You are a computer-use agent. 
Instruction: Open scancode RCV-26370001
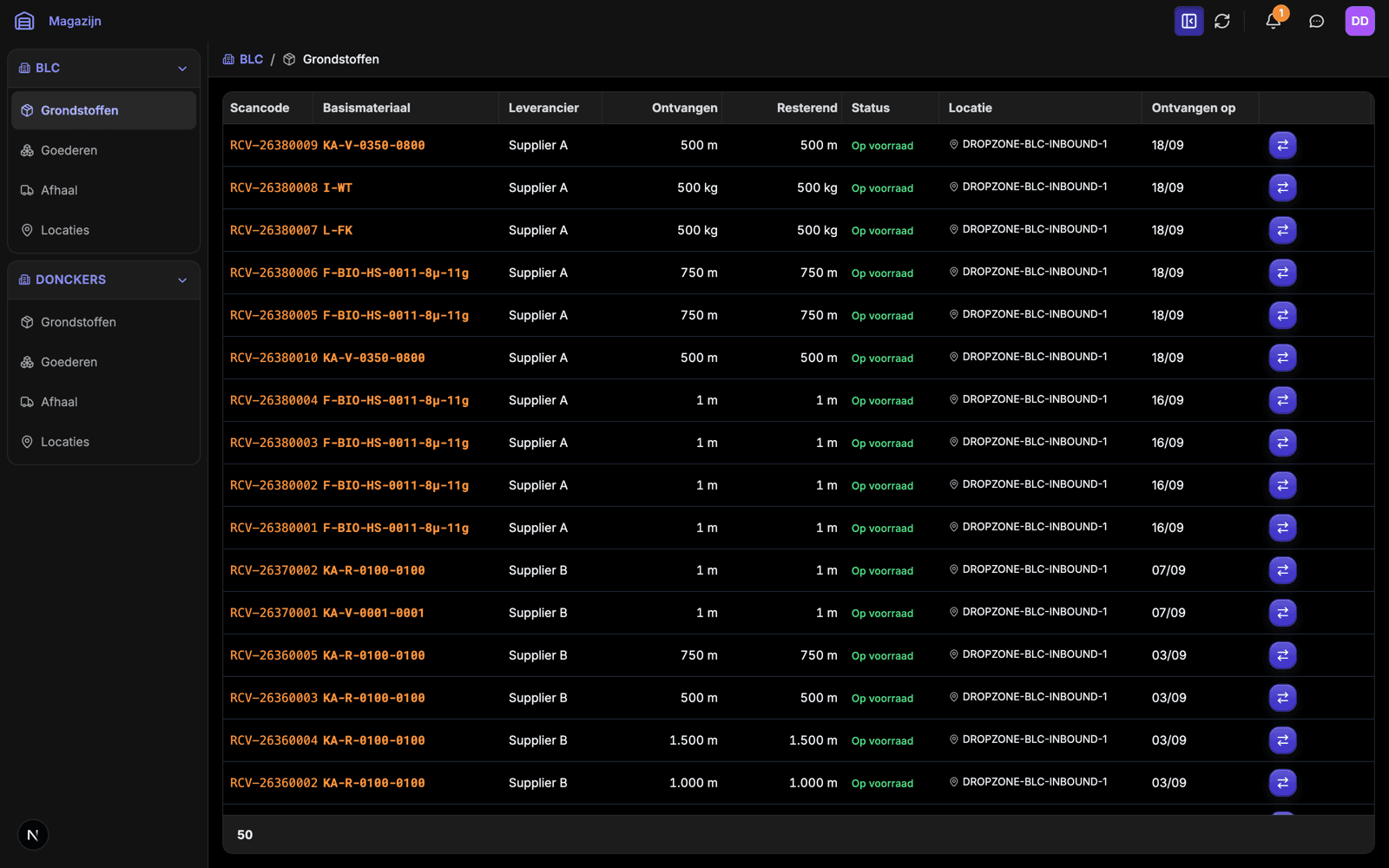273,613
